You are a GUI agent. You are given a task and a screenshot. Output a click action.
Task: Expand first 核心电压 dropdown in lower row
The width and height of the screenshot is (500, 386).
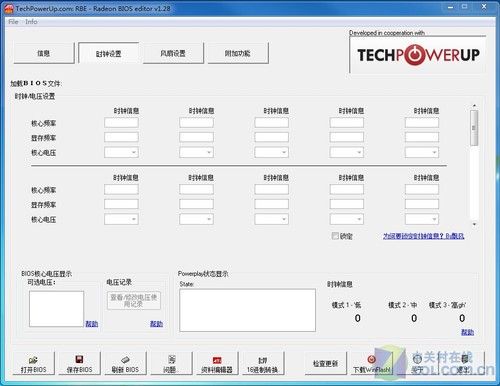121,219
